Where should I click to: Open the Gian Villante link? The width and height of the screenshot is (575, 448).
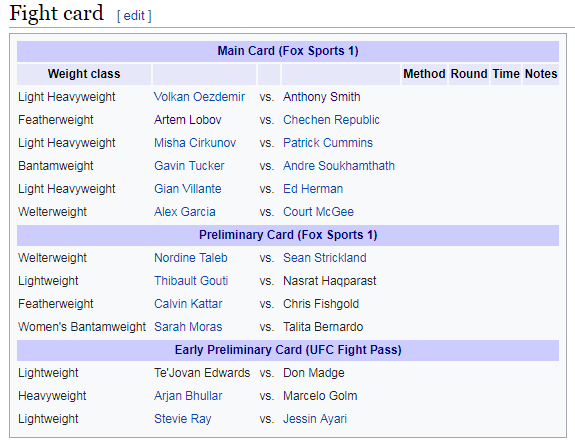click(187, 189)
